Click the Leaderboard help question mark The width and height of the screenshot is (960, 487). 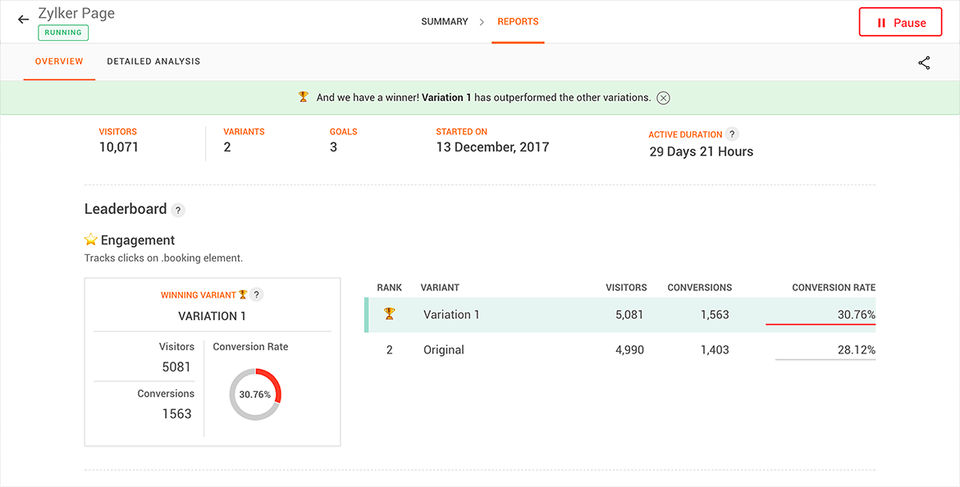(178, 210)
